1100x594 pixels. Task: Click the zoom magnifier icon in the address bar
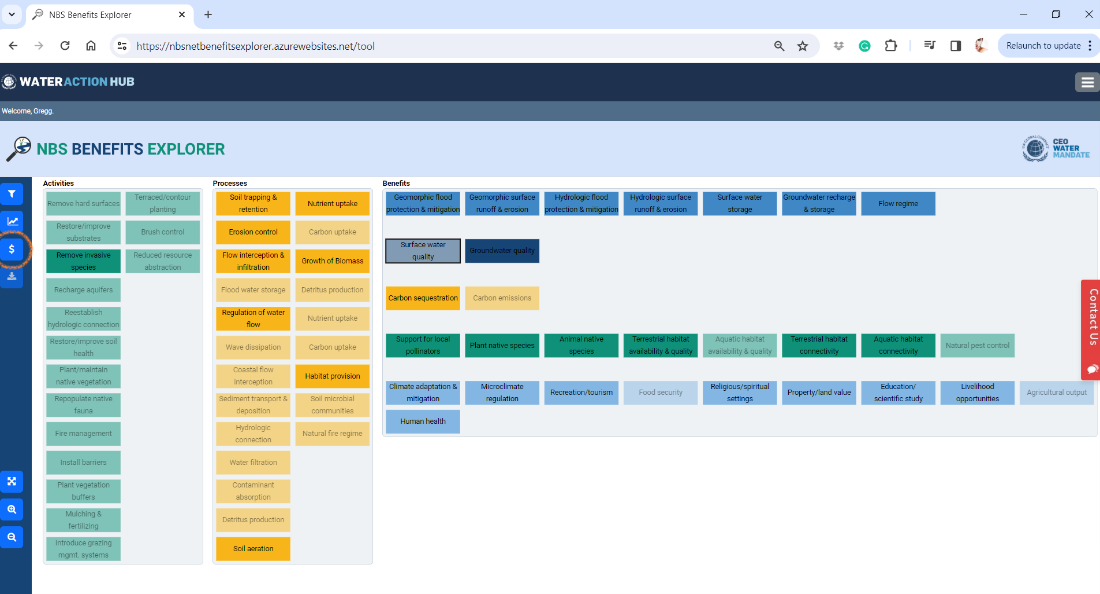[x=779, y=46]
